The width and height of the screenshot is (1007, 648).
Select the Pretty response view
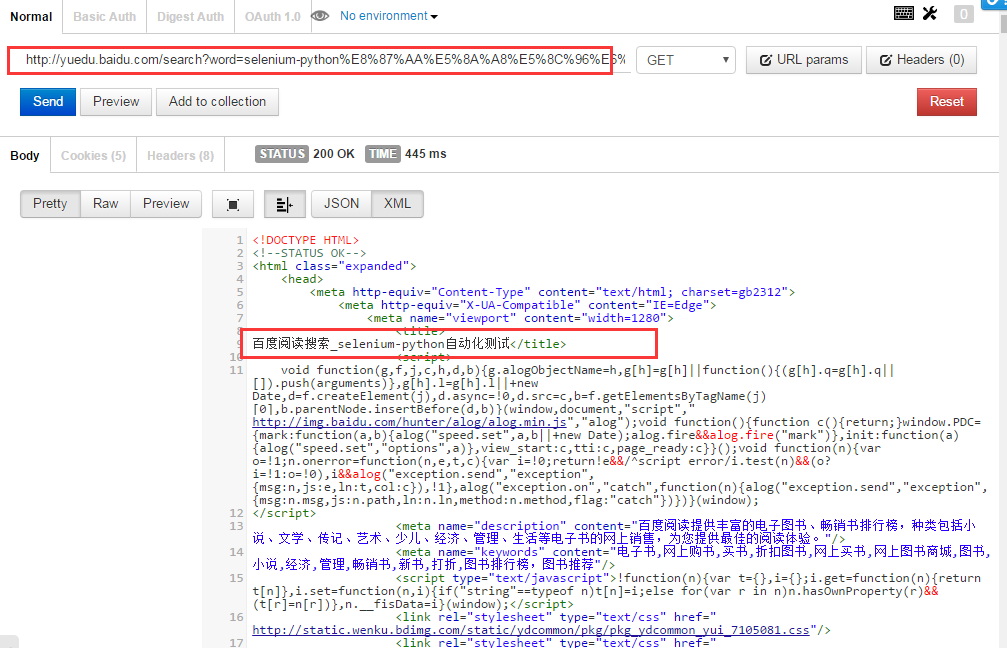pos(50,204)
